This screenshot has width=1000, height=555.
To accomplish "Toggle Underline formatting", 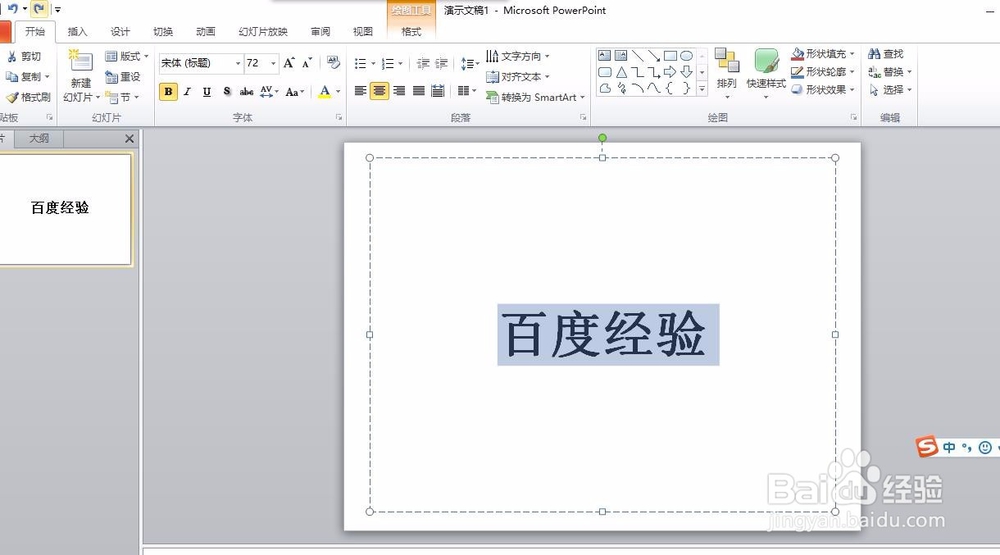I will tap(207, 91).
